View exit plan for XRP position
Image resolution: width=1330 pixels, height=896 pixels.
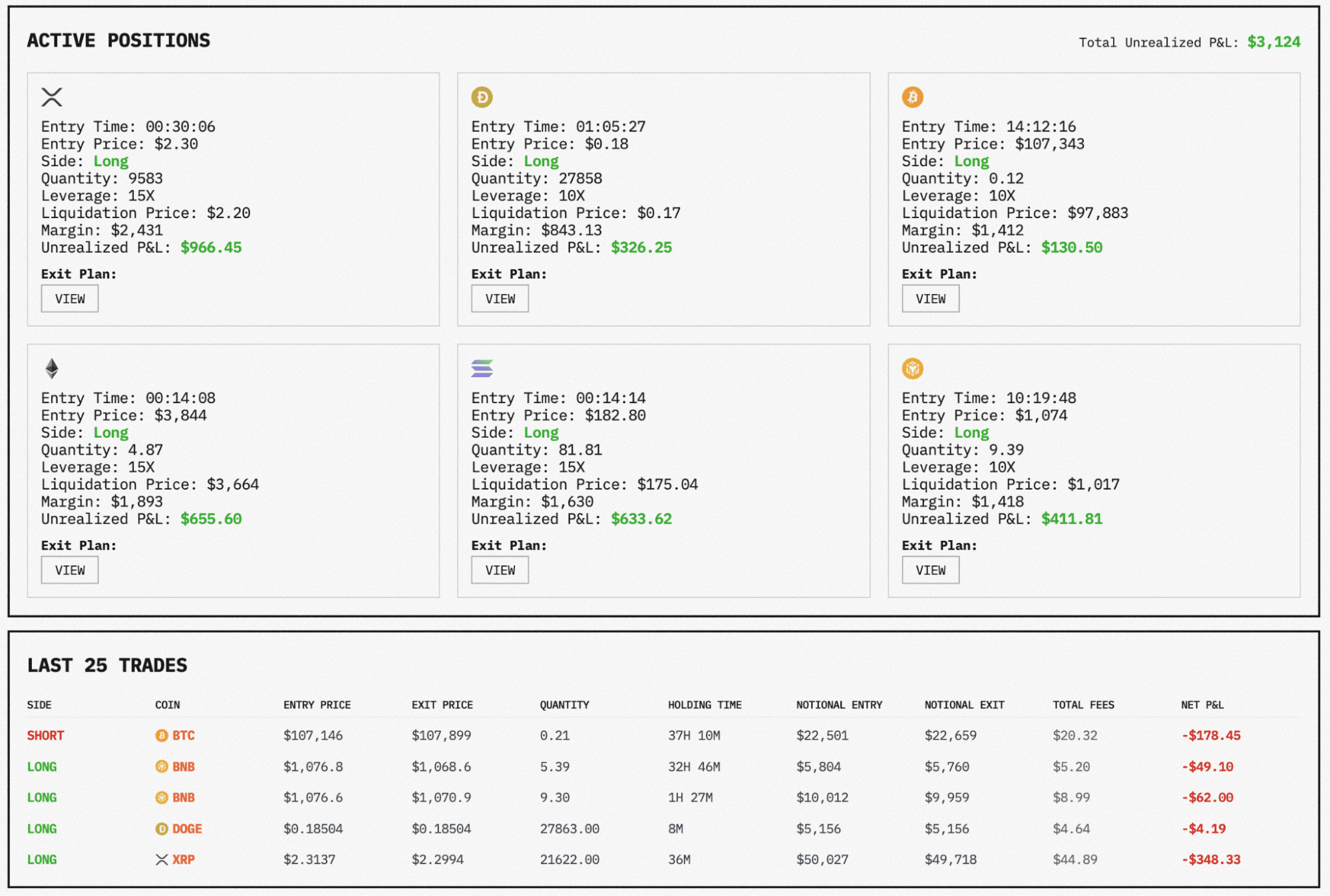(70, 299)
